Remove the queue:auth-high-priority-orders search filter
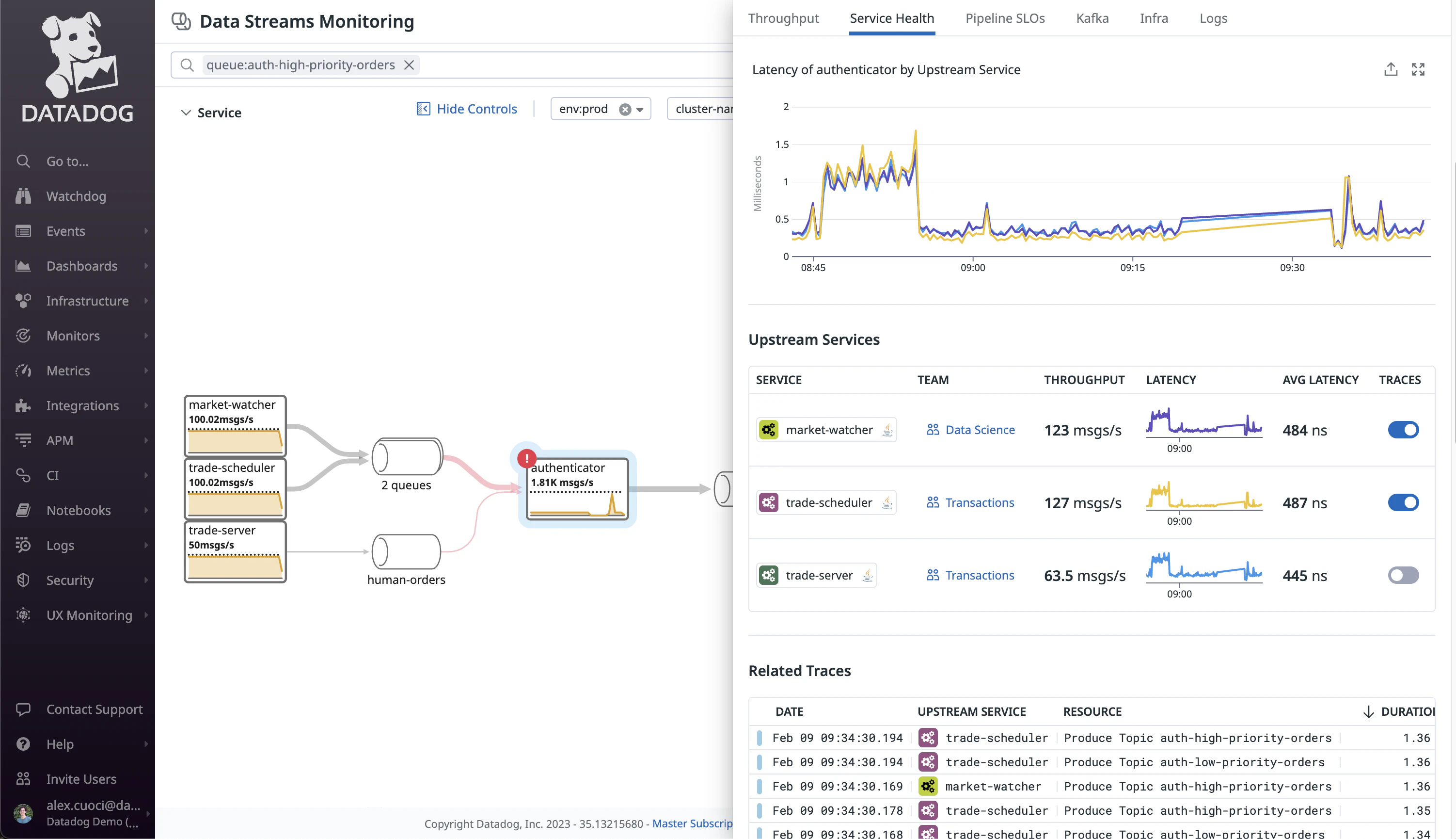This screenshot has width=1456, height=839. click(409, 65)
